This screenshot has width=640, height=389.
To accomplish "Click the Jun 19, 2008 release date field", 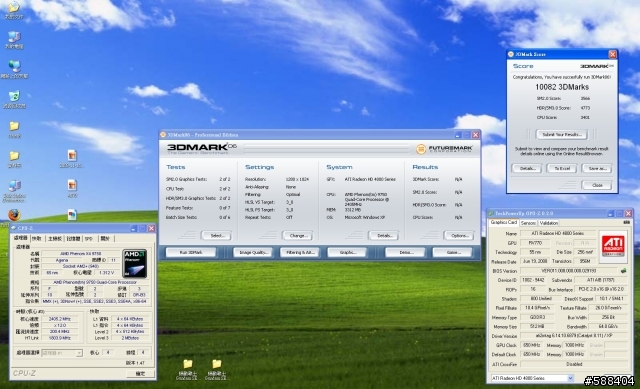I will 536,261.
